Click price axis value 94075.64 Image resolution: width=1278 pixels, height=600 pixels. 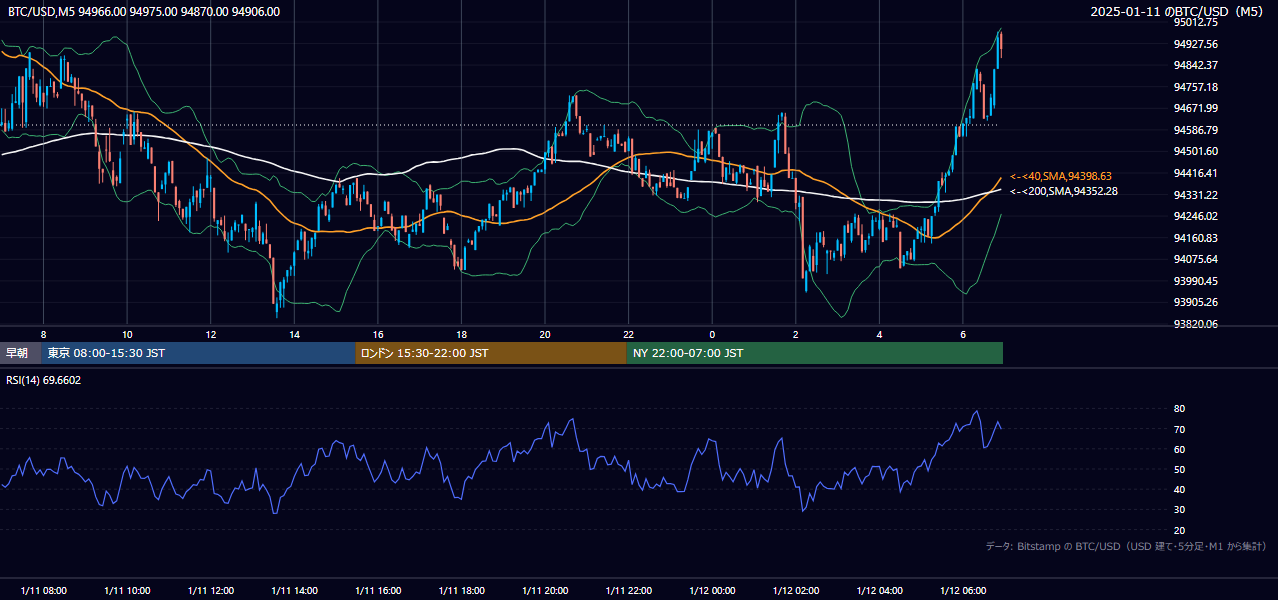coord(1196,259)
